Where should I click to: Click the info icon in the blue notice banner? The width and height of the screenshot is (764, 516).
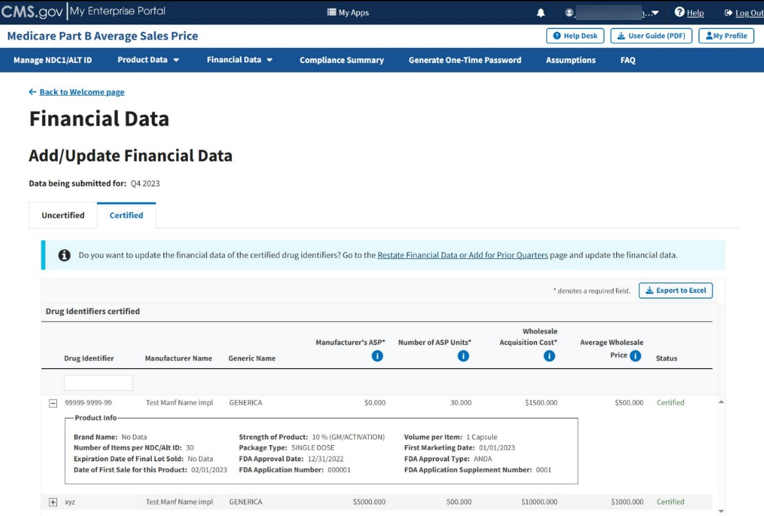(64, 255)
